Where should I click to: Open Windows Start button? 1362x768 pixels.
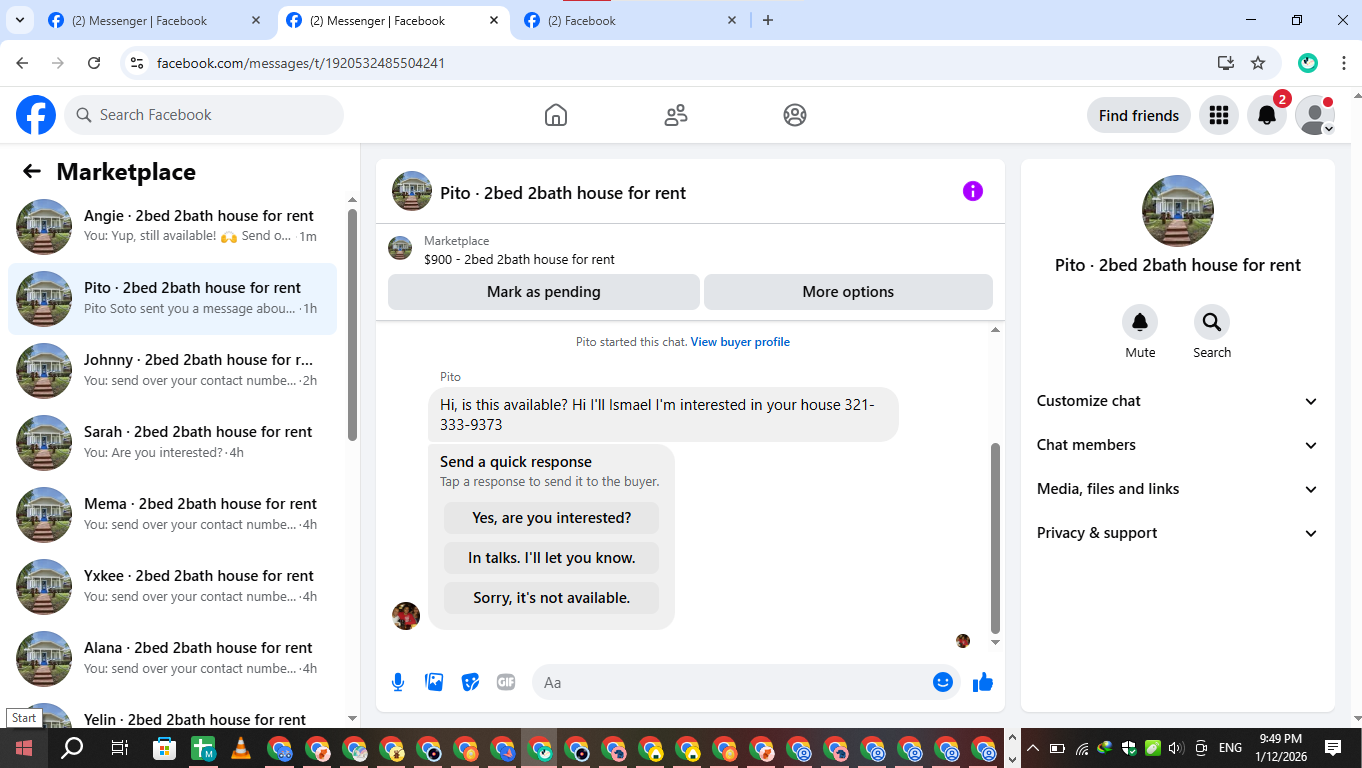click(23, 748)
